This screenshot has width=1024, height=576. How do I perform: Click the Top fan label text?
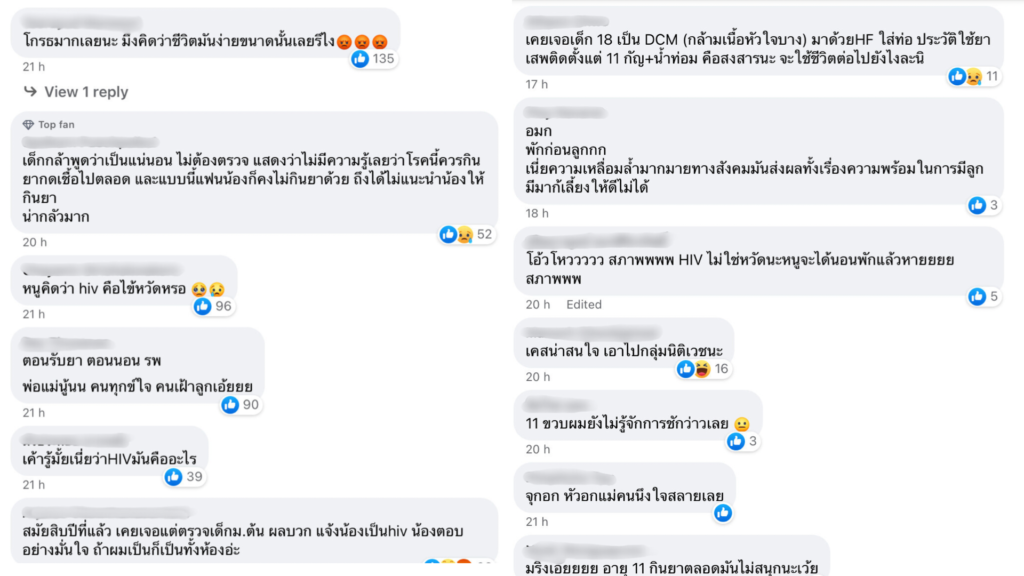tap(56, 124)
